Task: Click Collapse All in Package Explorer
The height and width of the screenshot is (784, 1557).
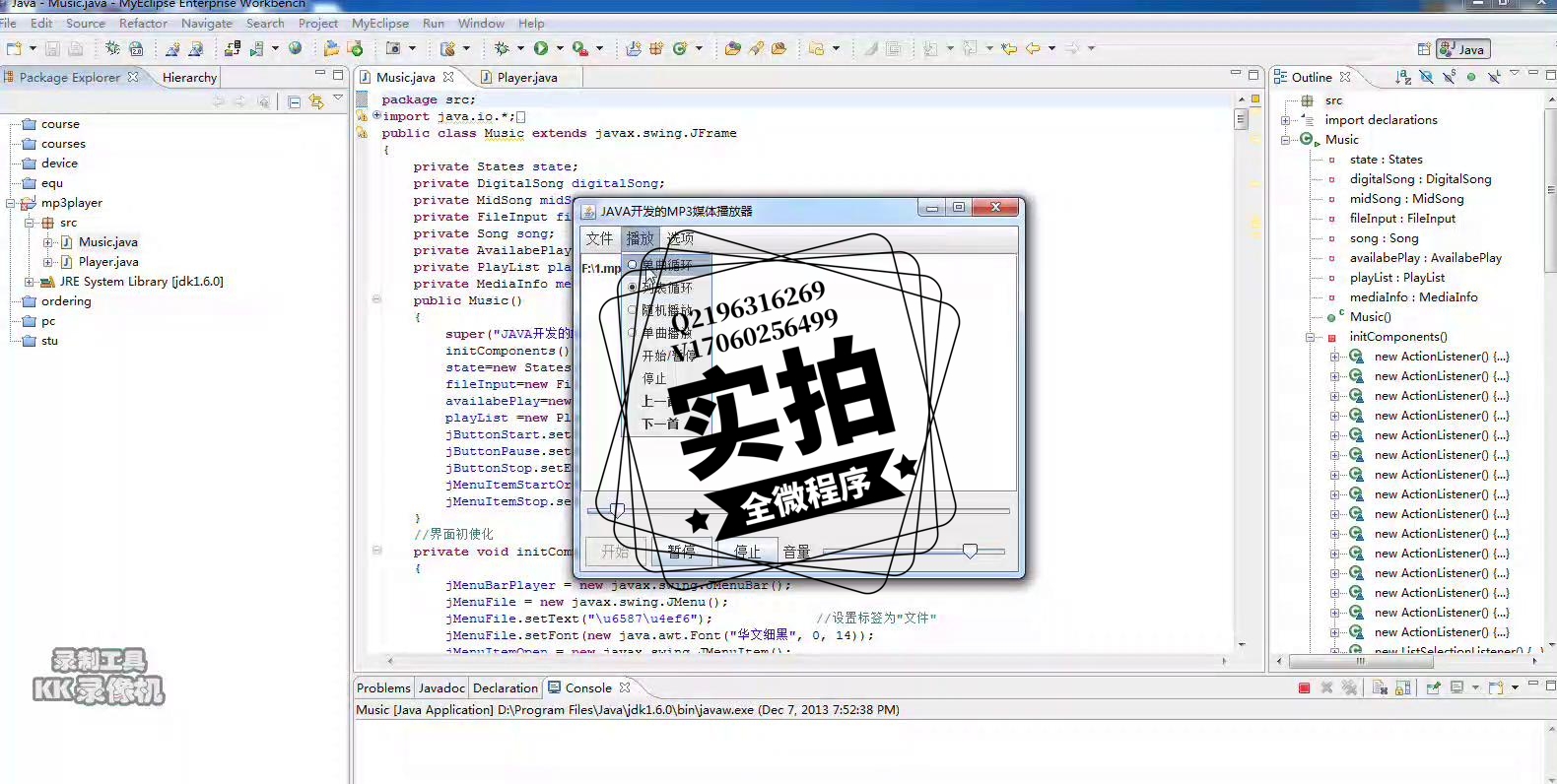Action: pos(295,101)
